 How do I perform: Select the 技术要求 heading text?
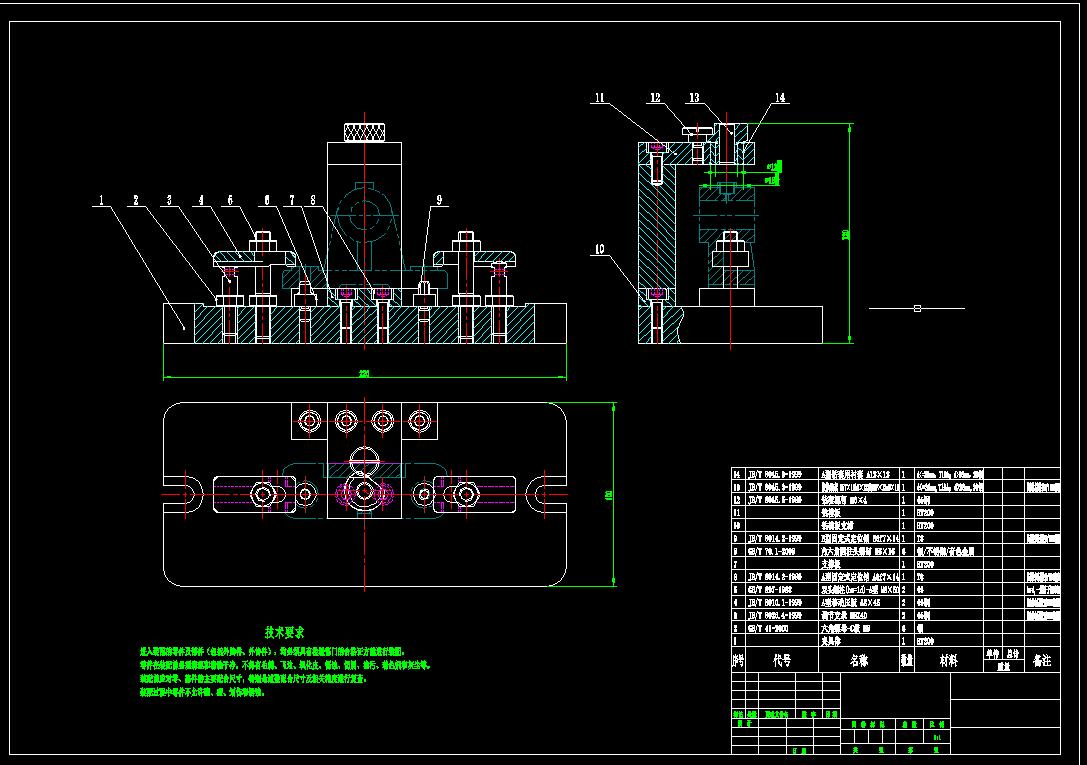click(284, 633)
